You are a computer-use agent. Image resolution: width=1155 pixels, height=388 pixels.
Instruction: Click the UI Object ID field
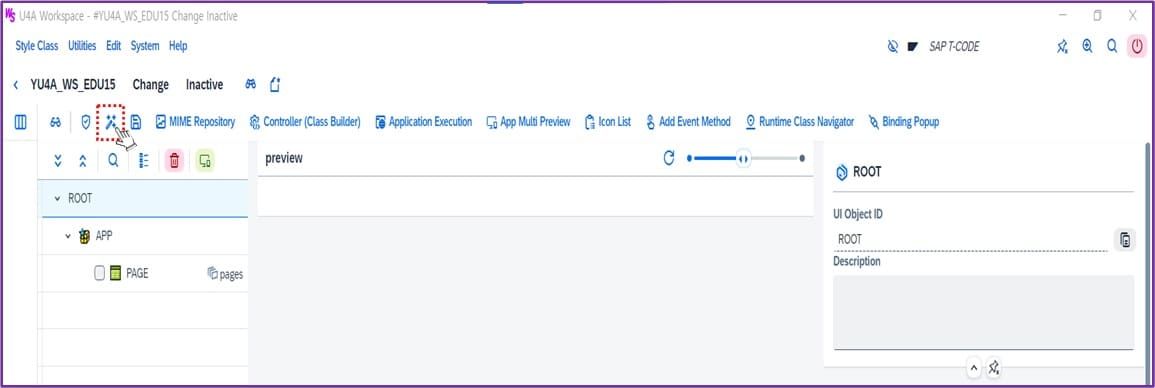click(x=970, y=239)
